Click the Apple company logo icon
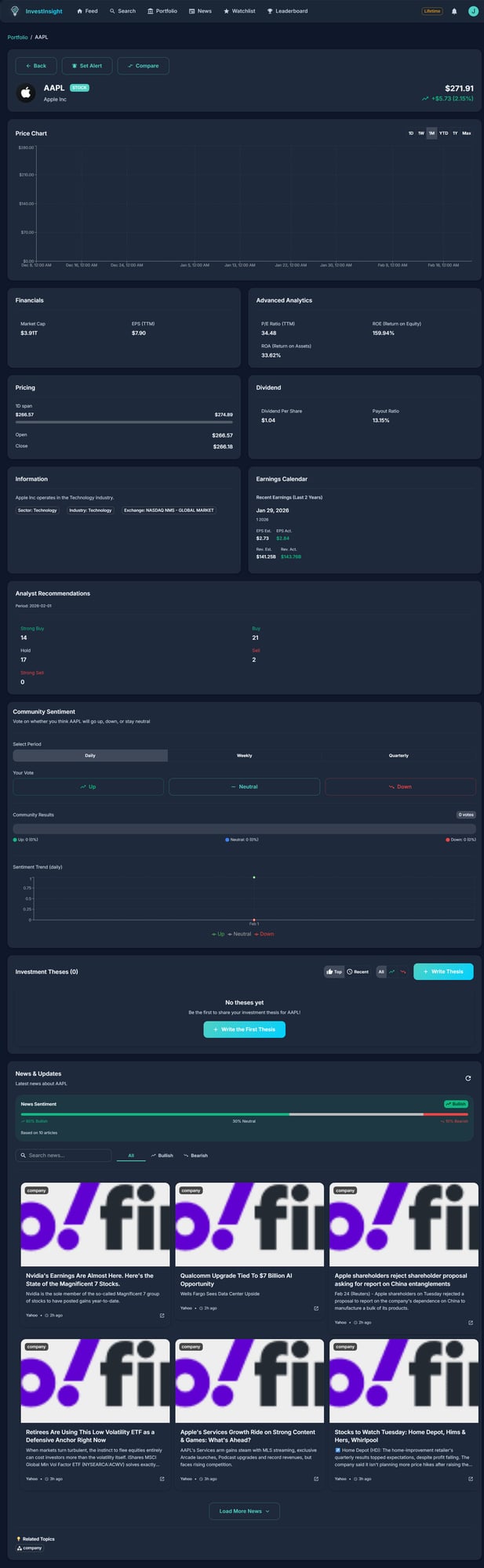Viewport: 484px width, 1568px height. coord(26,93)
